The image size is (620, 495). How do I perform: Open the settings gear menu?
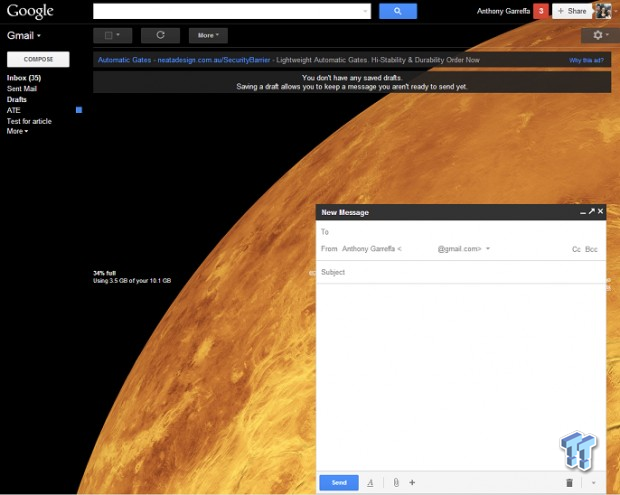(x=600, y=35)
